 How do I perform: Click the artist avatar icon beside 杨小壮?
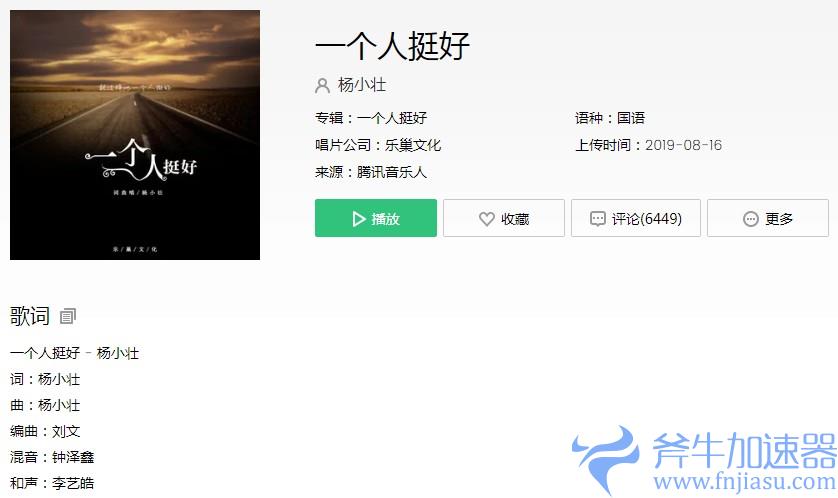[322, 85]
